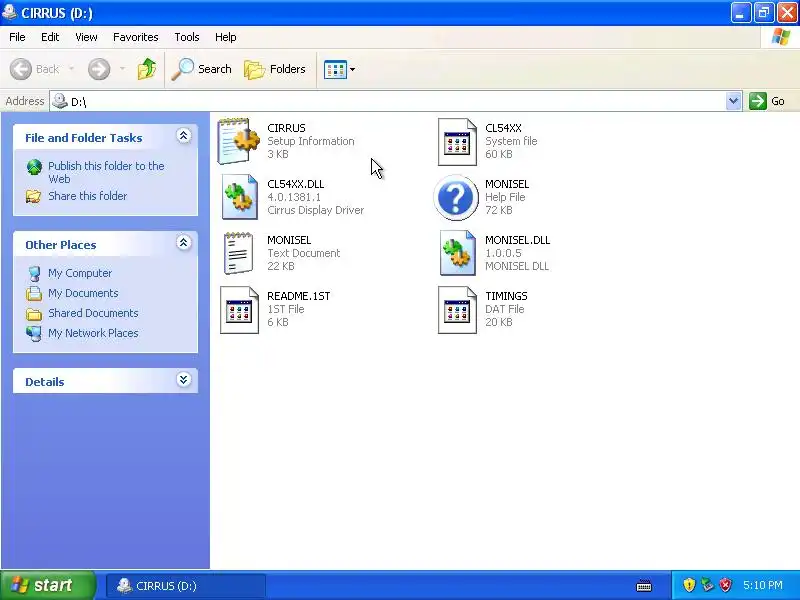Open the View menu
The width and height of the screenshot is (800, 600).
tap(86, 37)
